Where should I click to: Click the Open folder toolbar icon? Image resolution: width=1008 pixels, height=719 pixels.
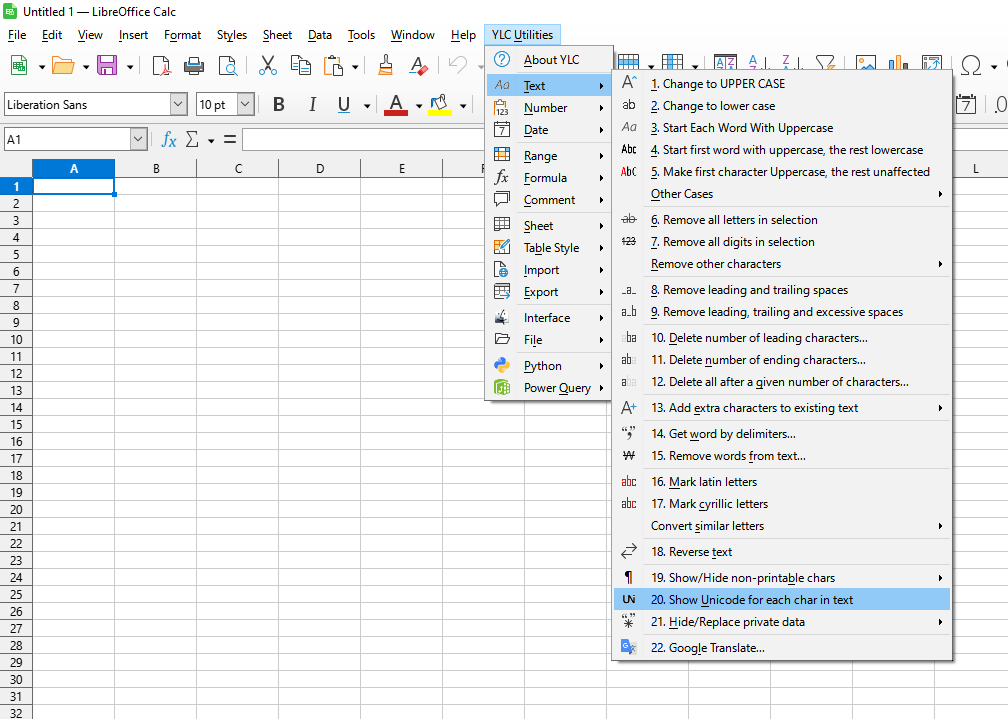coord(63,66)
